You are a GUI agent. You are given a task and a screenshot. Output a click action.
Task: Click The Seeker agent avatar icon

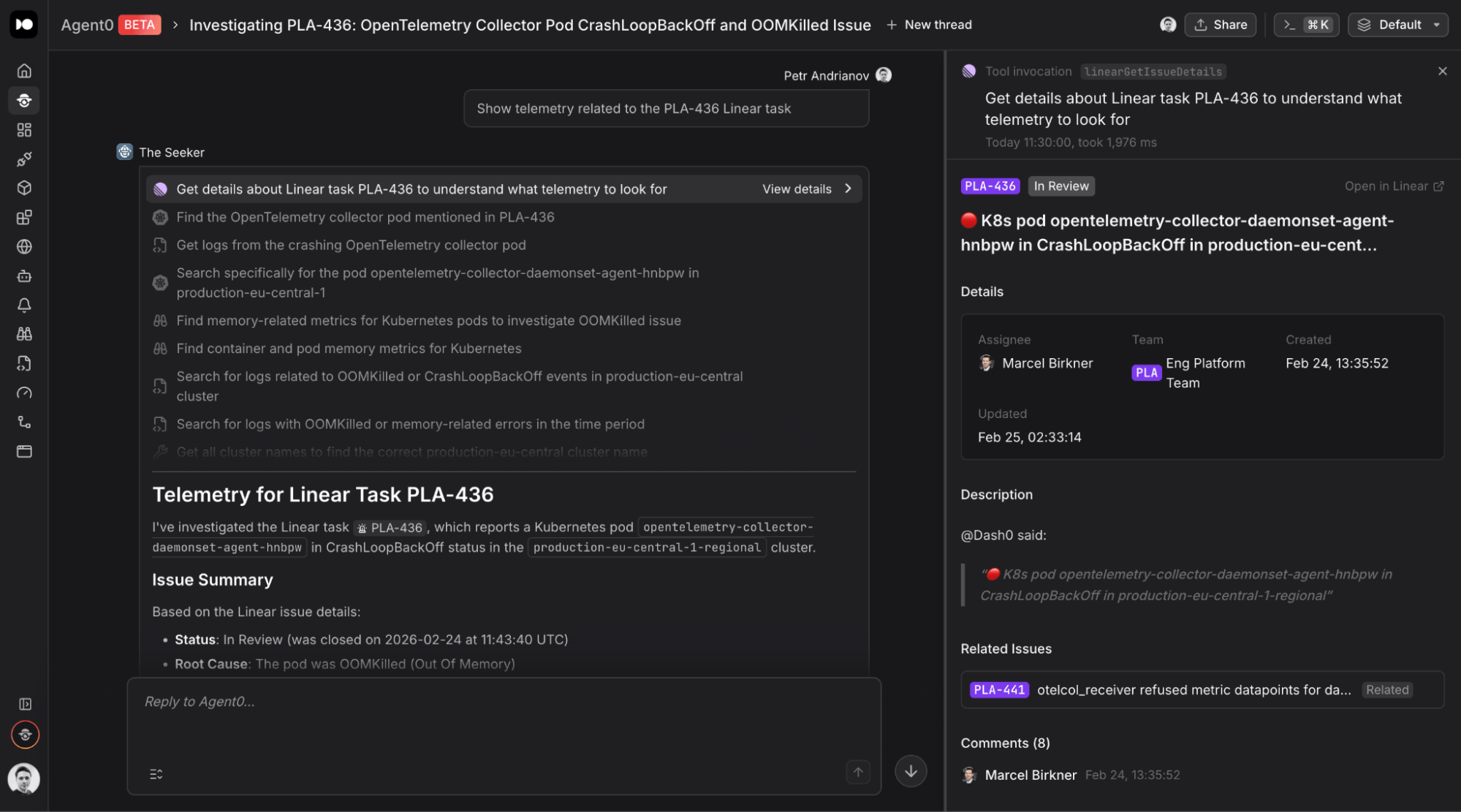(125, 152)
